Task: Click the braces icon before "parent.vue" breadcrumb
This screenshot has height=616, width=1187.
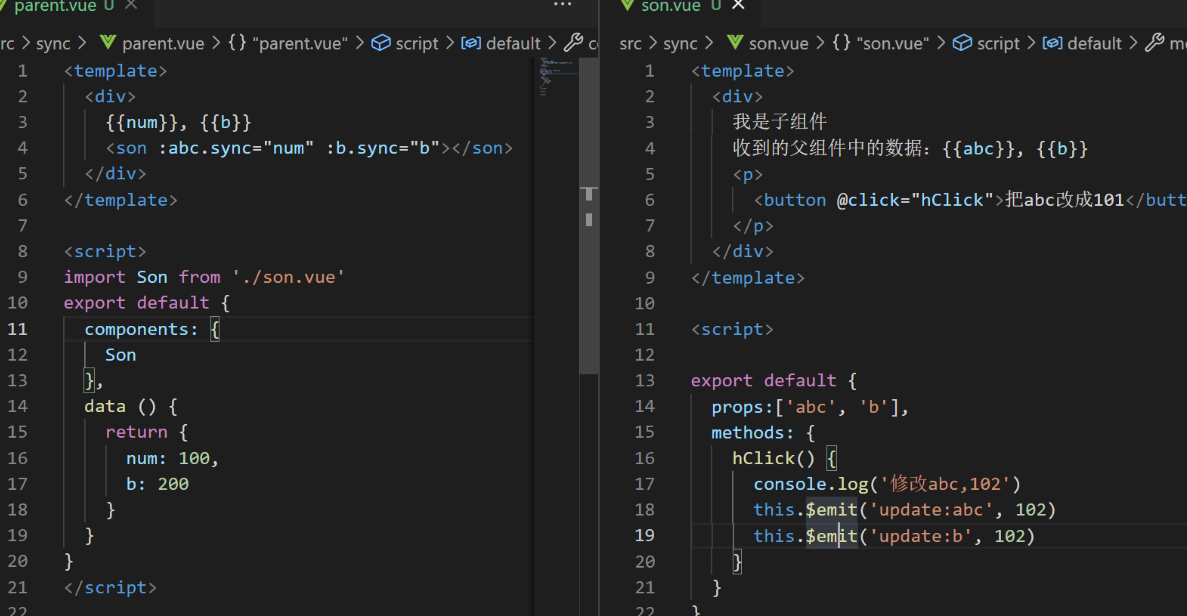Action: click(x=237, y=42)
